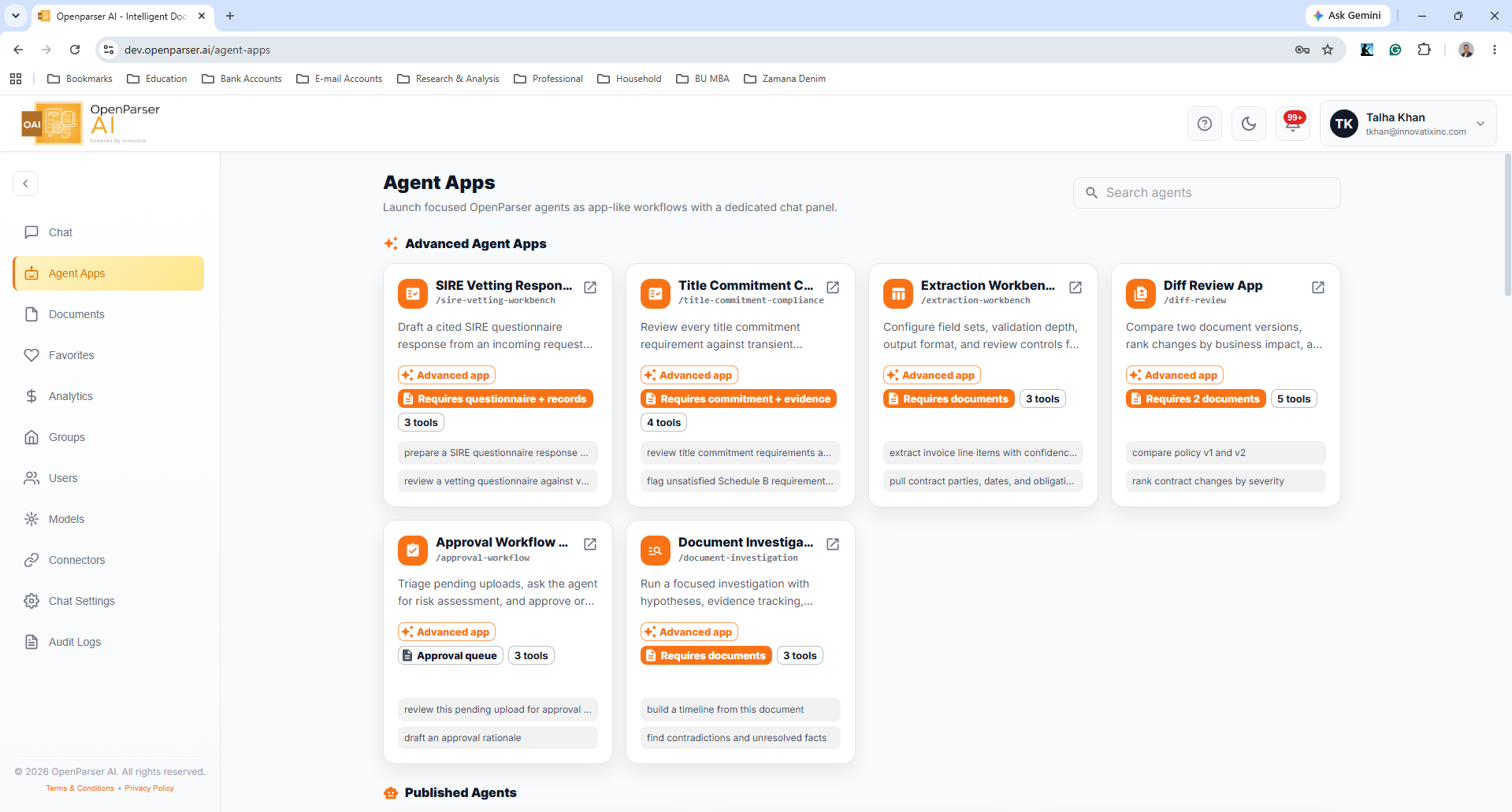Select prompt 'flag unsatisfied Schedule B requirement'

[x=740, y=481]
